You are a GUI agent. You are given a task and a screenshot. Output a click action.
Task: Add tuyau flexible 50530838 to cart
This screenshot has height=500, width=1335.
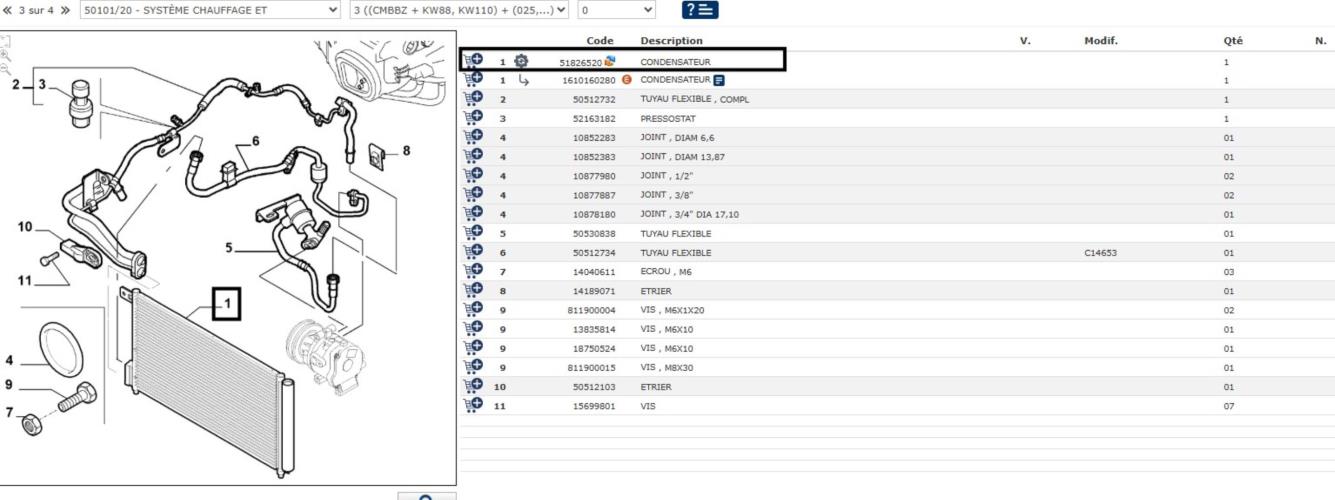click(x=474, y=233)
